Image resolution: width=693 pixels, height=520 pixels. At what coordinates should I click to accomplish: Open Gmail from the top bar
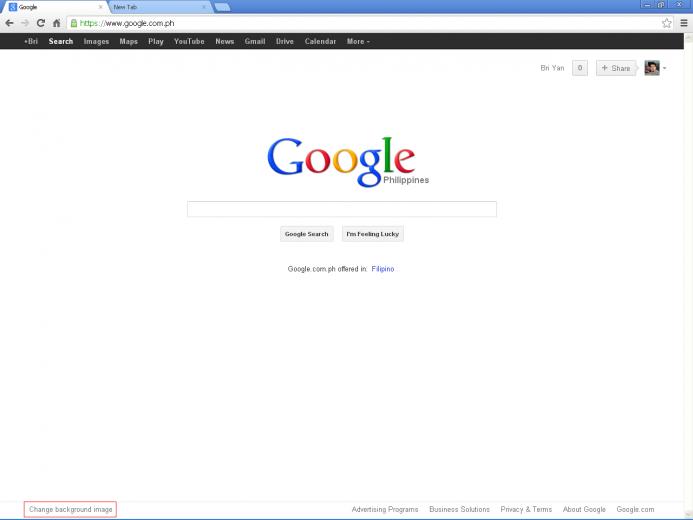(x=255, y=42)
